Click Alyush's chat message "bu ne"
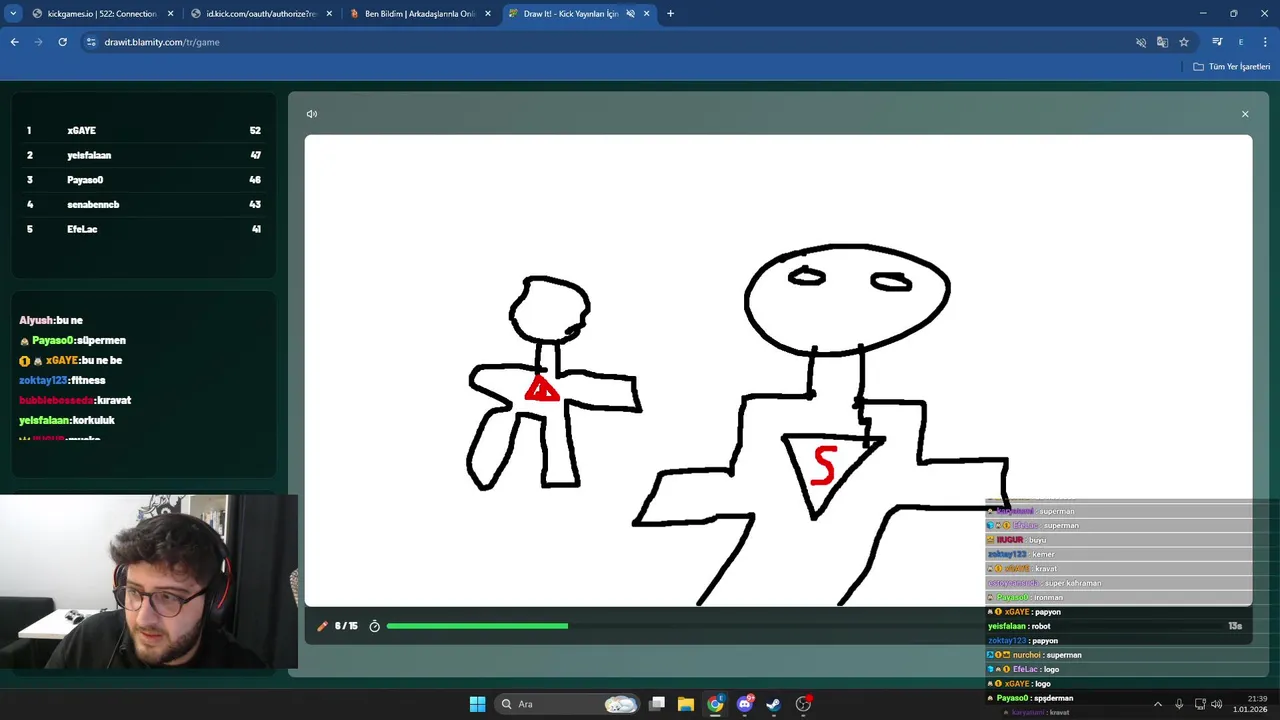 click(x=69, y=321)
